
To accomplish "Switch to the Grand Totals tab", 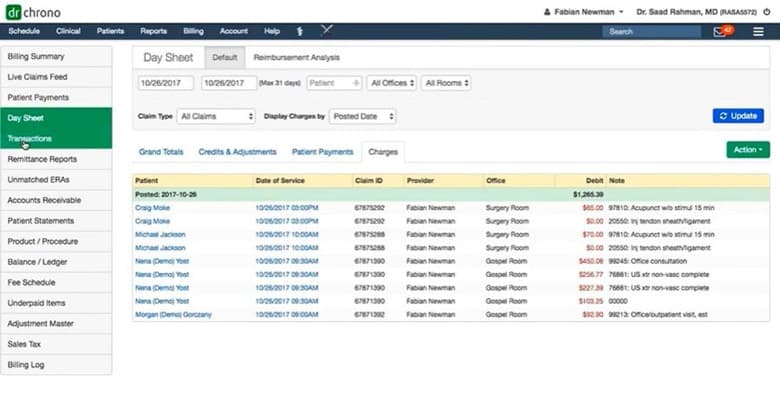I will click(161, 152).
